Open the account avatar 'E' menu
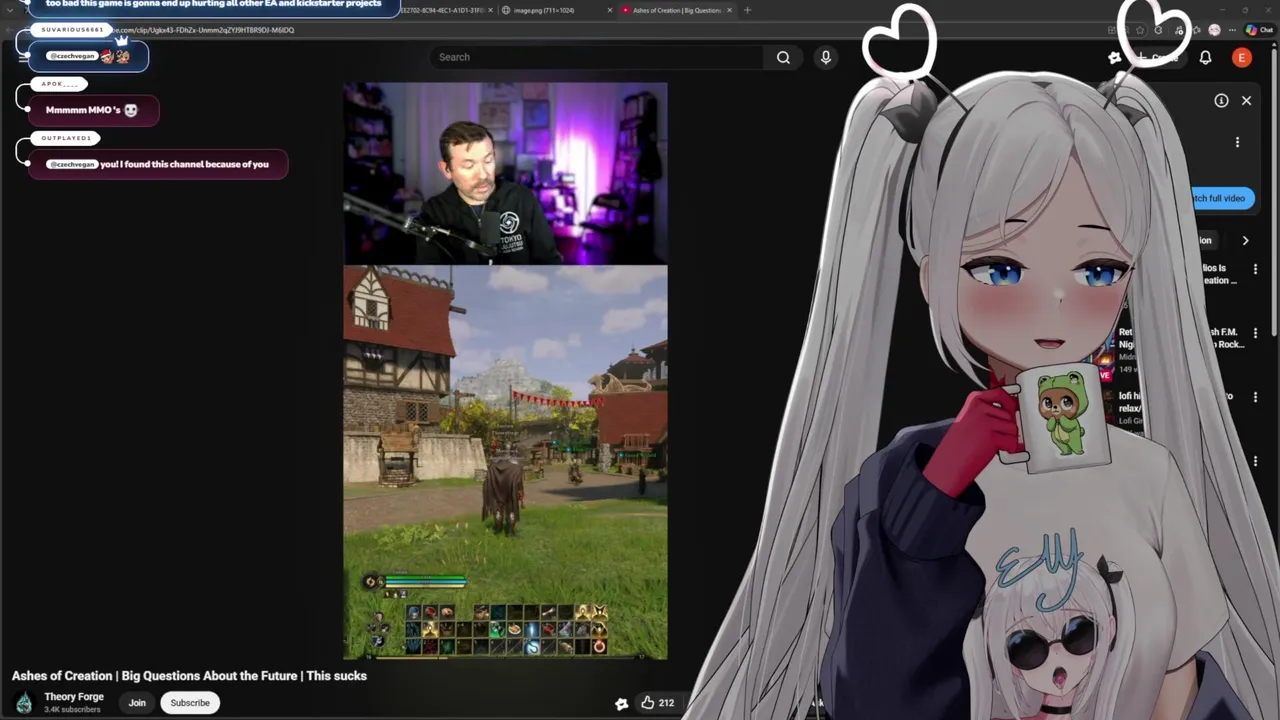 pyautogui.click(x=1242, y=58)
